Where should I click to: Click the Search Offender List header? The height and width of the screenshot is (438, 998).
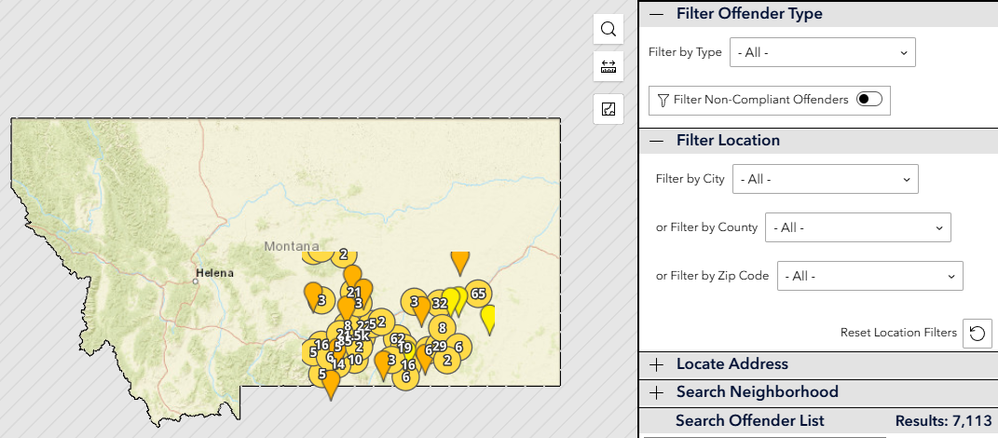(x=750, y=421)
